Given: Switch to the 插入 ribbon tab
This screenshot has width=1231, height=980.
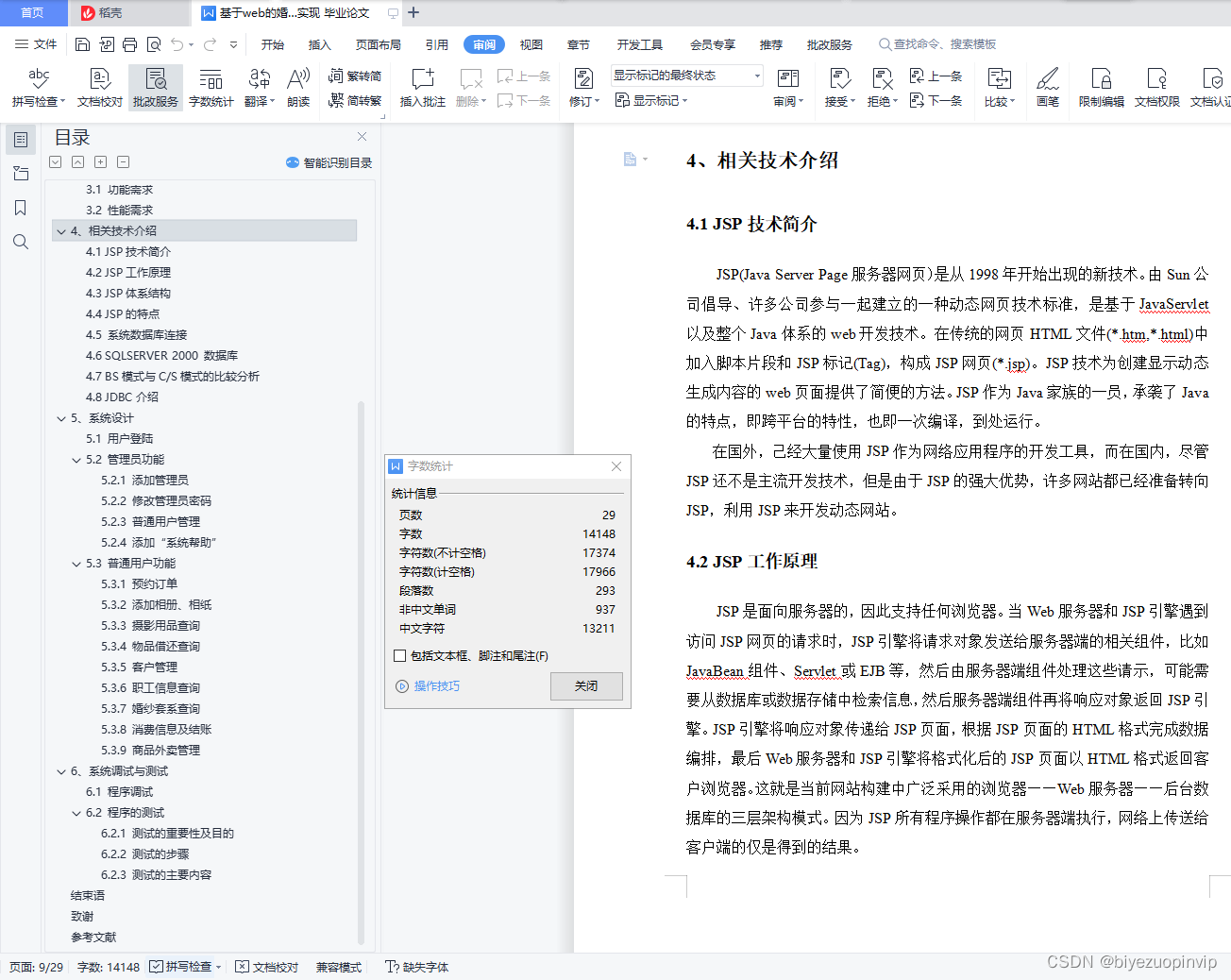Looking at the screenshot, I should coord(320,44).
